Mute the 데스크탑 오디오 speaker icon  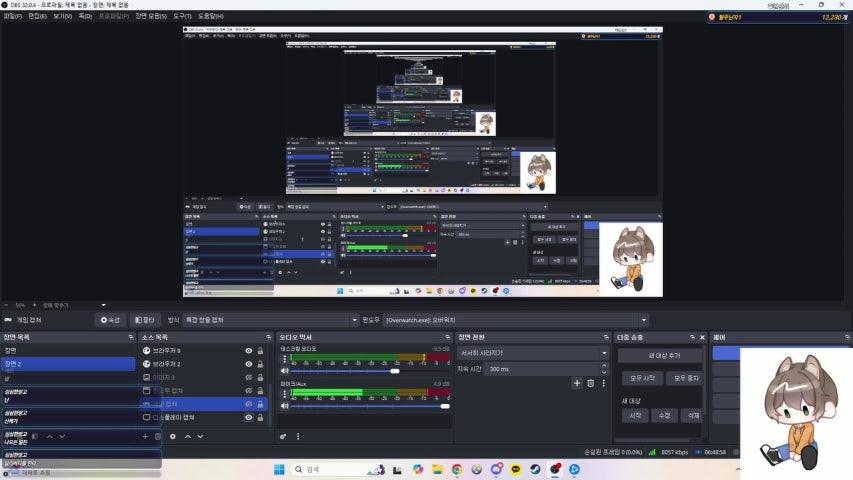tap(284, 370)
